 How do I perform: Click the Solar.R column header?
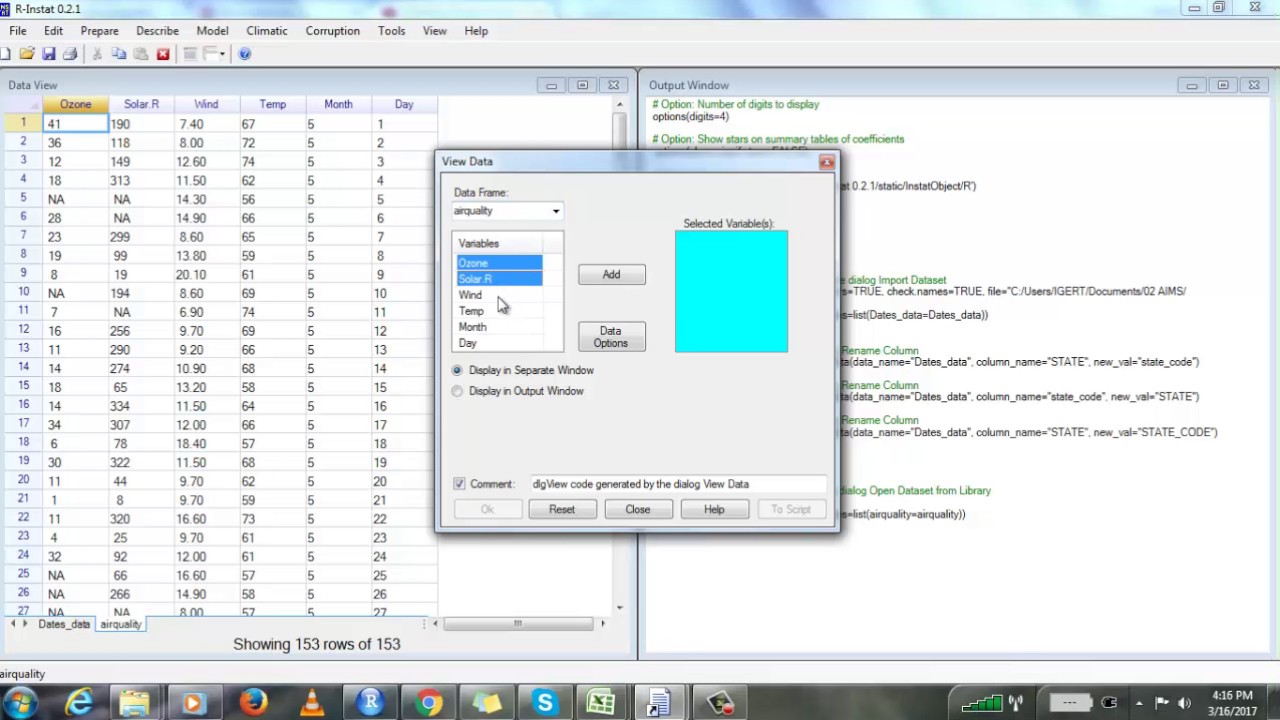141,104
